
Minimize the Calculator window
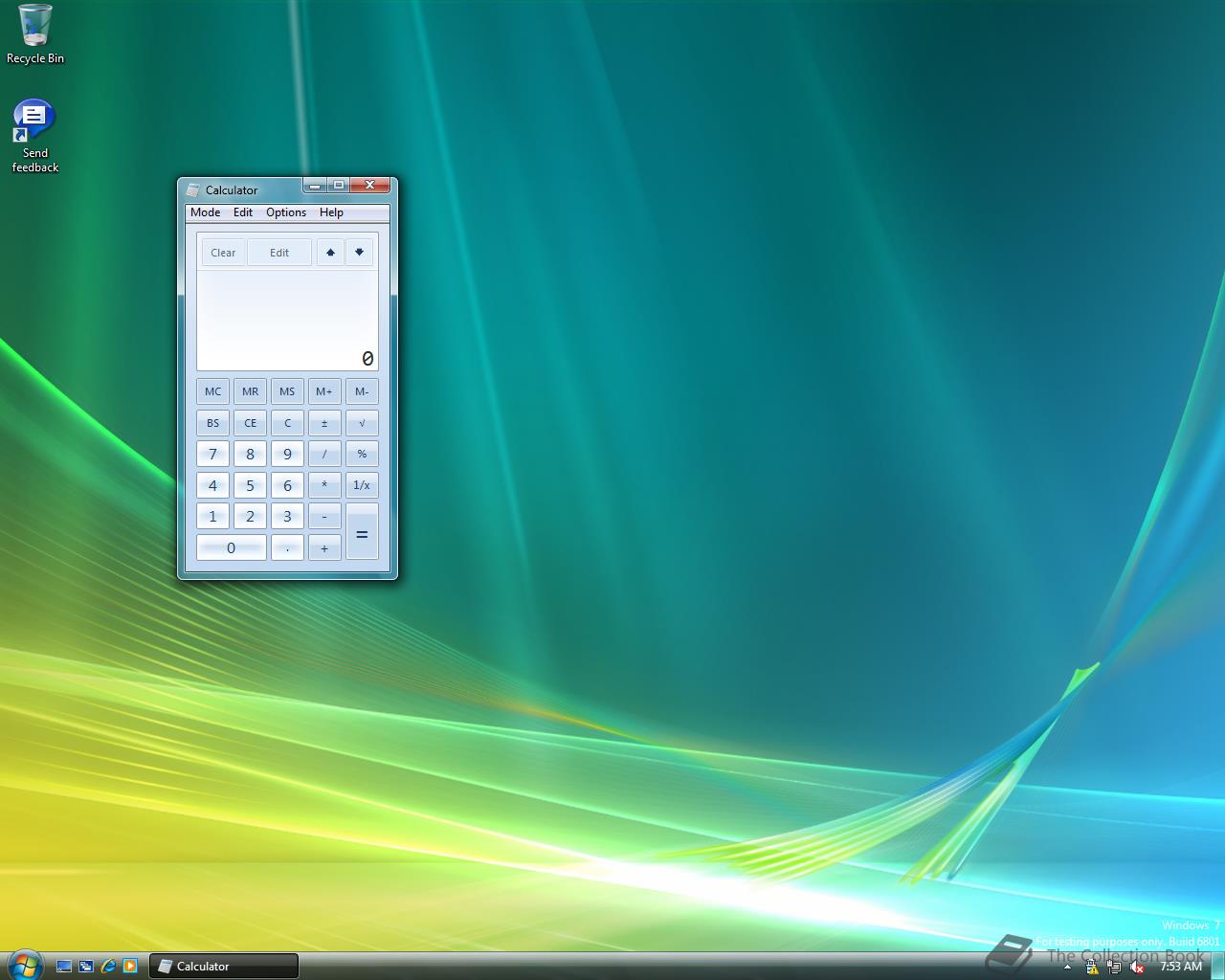[315, 185]
